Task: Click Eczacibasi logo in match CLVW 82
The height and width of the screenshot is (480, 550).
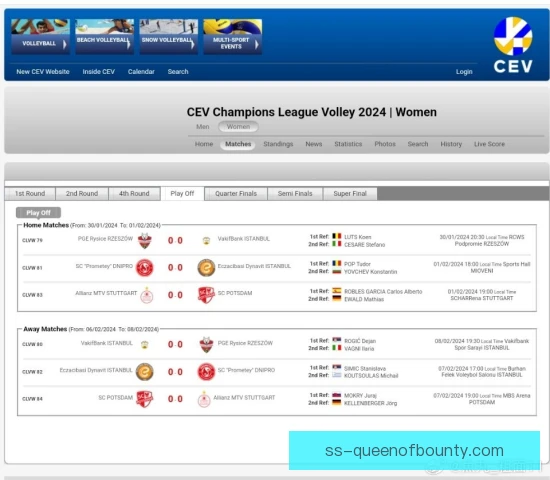Action: pos(145,372)
